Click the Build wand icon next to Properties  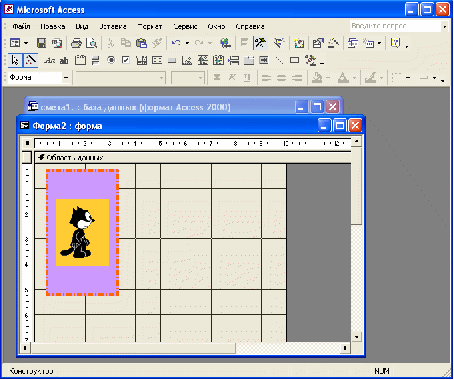pyautogui.click(x=333, y=43)
